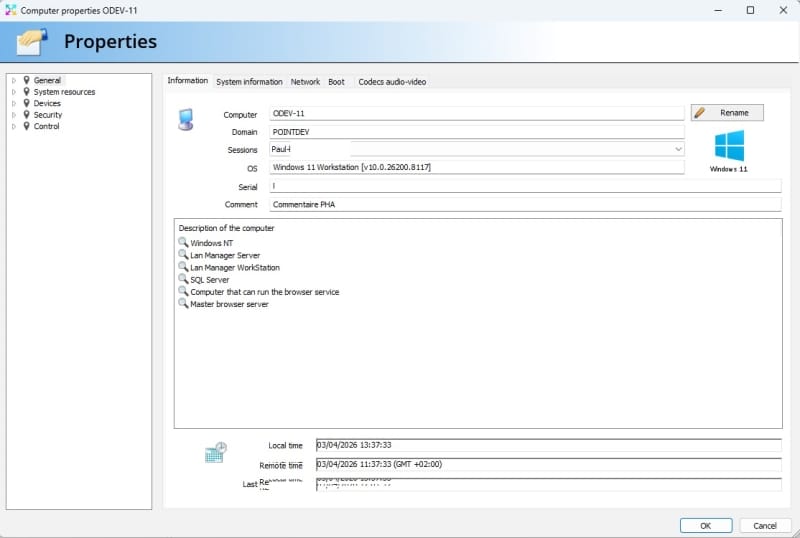800x538 pixels.
Task: Expand the Devices tree node
Action: point(14,104)
